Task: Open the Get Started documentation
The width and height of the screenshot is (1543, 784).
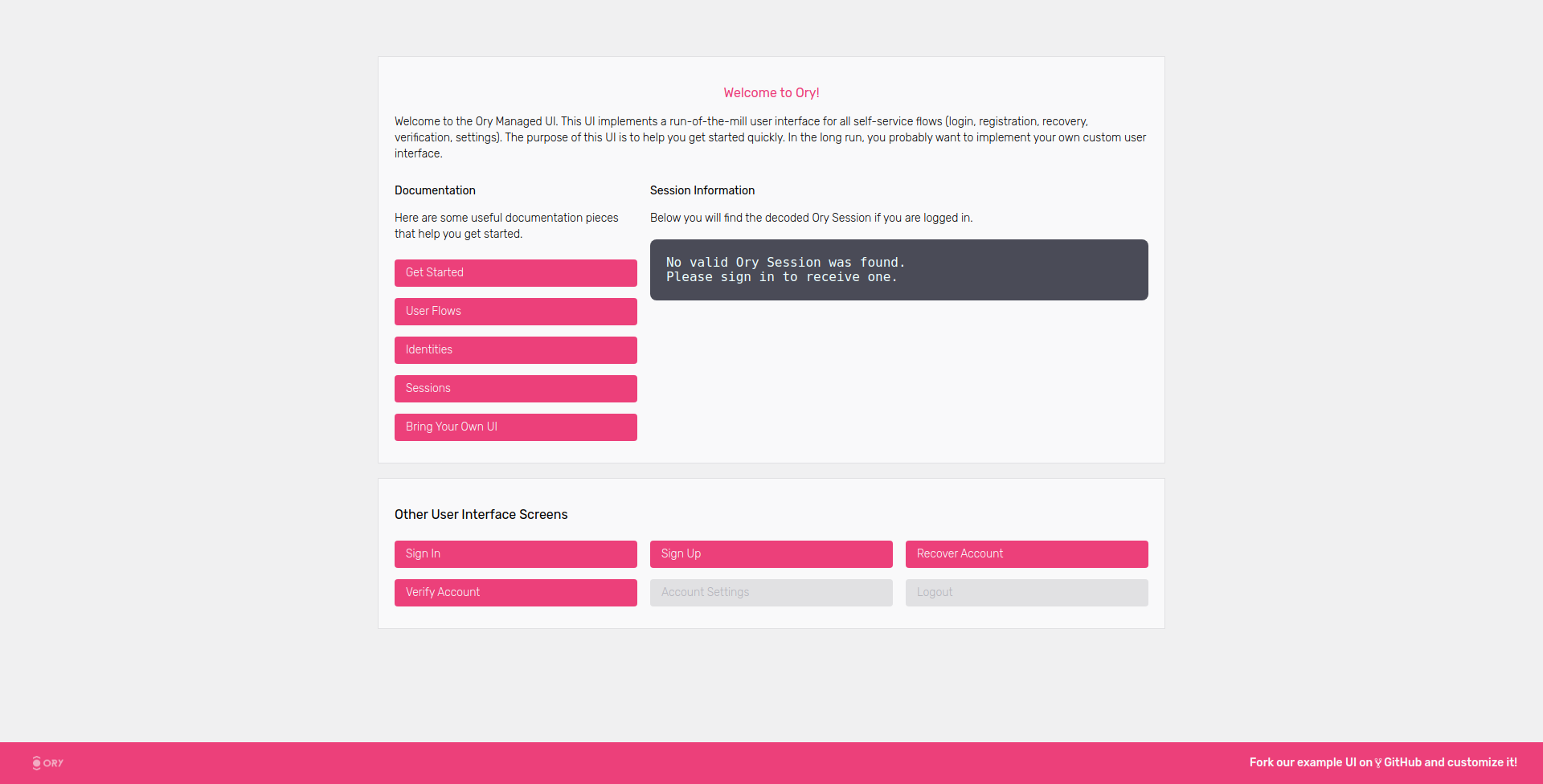Action: click(515, 273)
